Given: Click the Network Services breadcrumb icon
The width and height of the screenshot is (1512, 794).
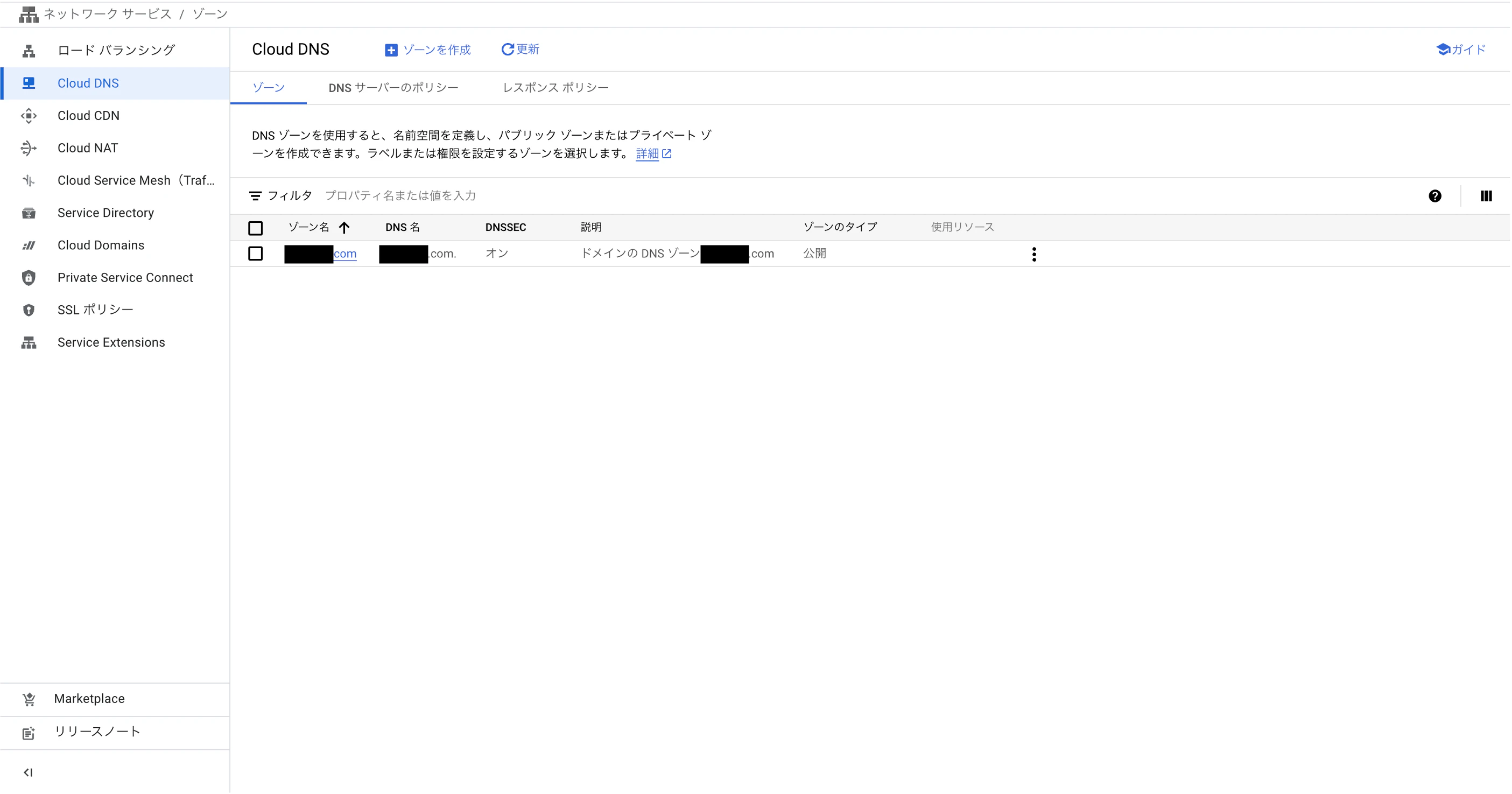Looking at the screenshot, I should pyautogui.click(x=28, y=14).
